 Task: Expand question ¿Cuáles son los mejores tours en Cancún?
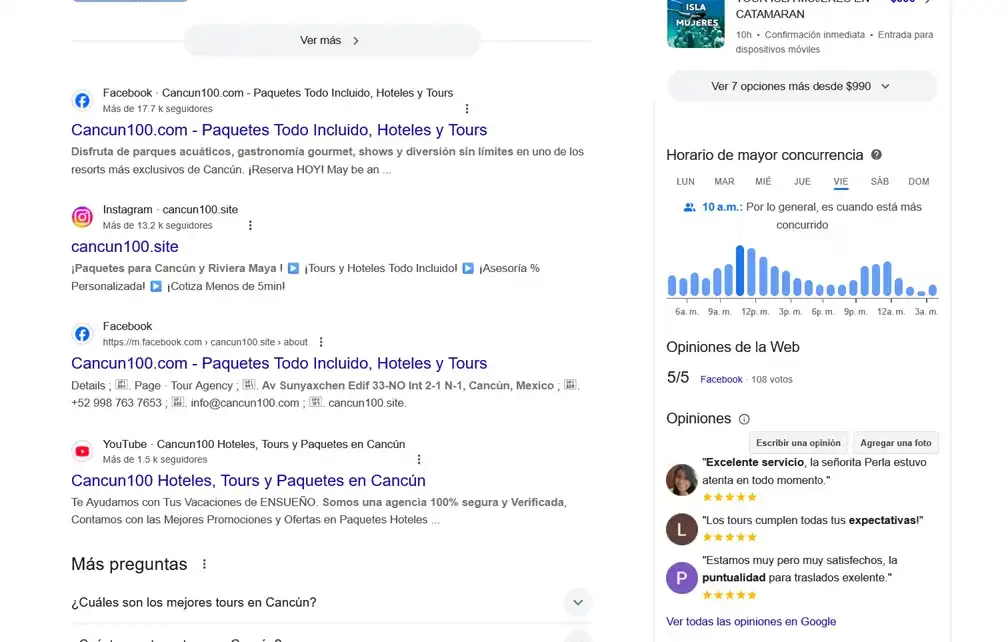331,602
